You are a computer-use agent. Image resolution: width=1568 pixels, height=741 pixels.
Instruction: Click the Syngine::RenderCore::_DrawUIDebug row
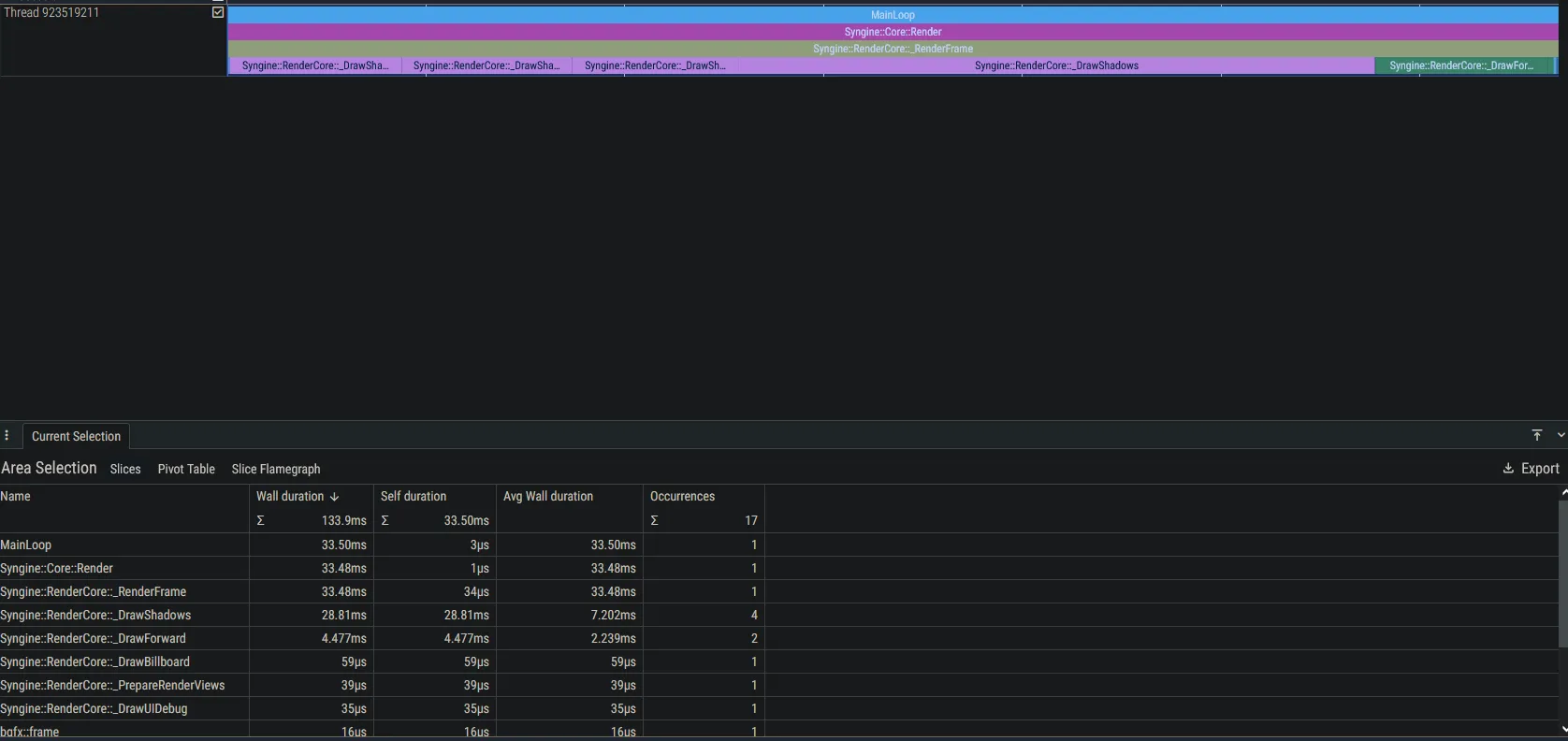click(x=382, y=708)
